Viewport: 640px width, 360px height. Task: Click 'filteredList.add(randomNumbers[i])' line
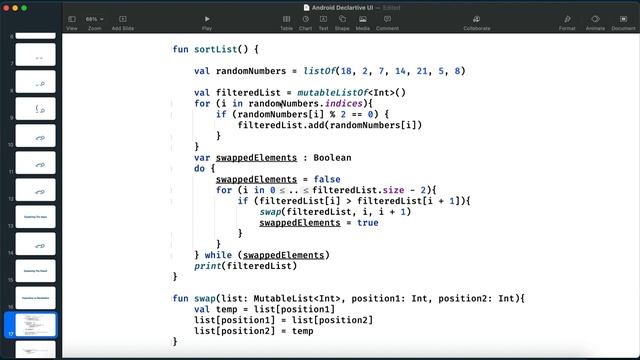tap(330, 125)
